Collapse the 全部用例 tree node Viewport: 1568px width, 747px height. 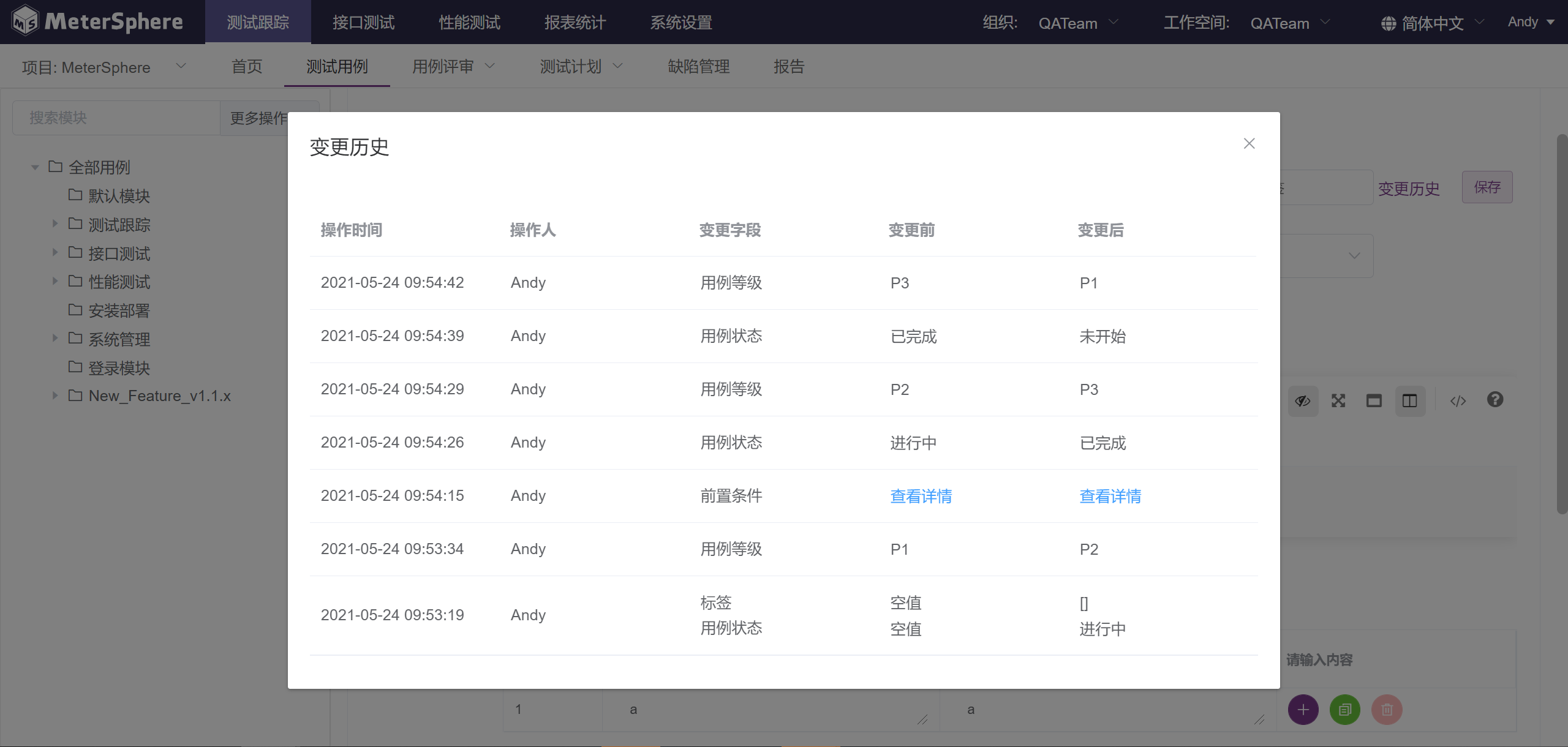point(35,167)
